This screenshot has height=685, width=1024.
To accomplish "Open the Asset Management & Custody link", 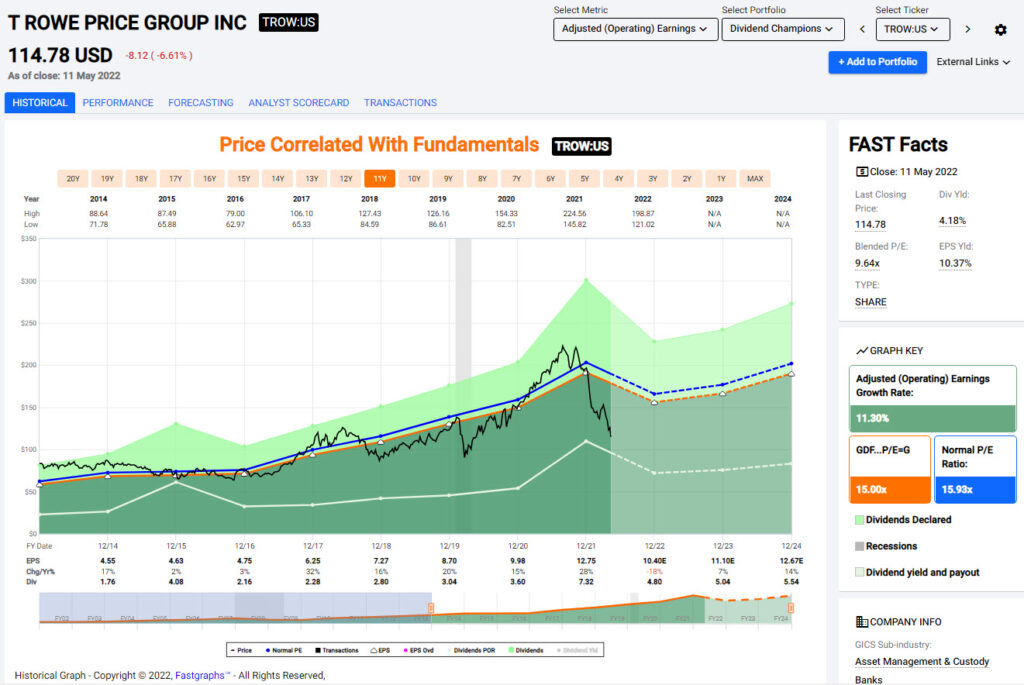I will click(922, 661).
